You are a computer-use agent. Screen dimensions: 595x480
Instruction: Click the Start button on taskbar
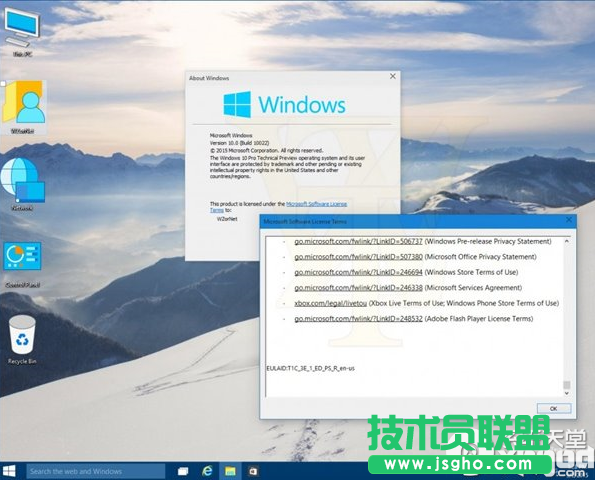(9, 471)
